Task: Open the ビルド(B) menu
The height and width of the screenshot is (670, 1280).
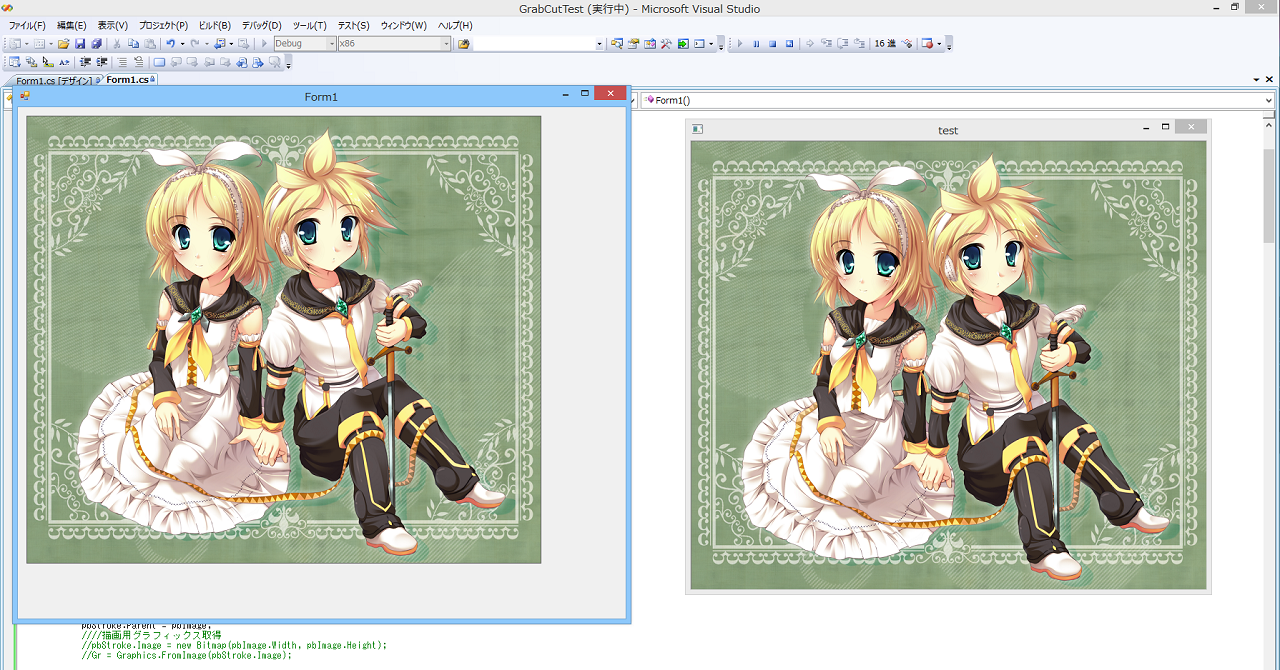Action: point(214,25)
